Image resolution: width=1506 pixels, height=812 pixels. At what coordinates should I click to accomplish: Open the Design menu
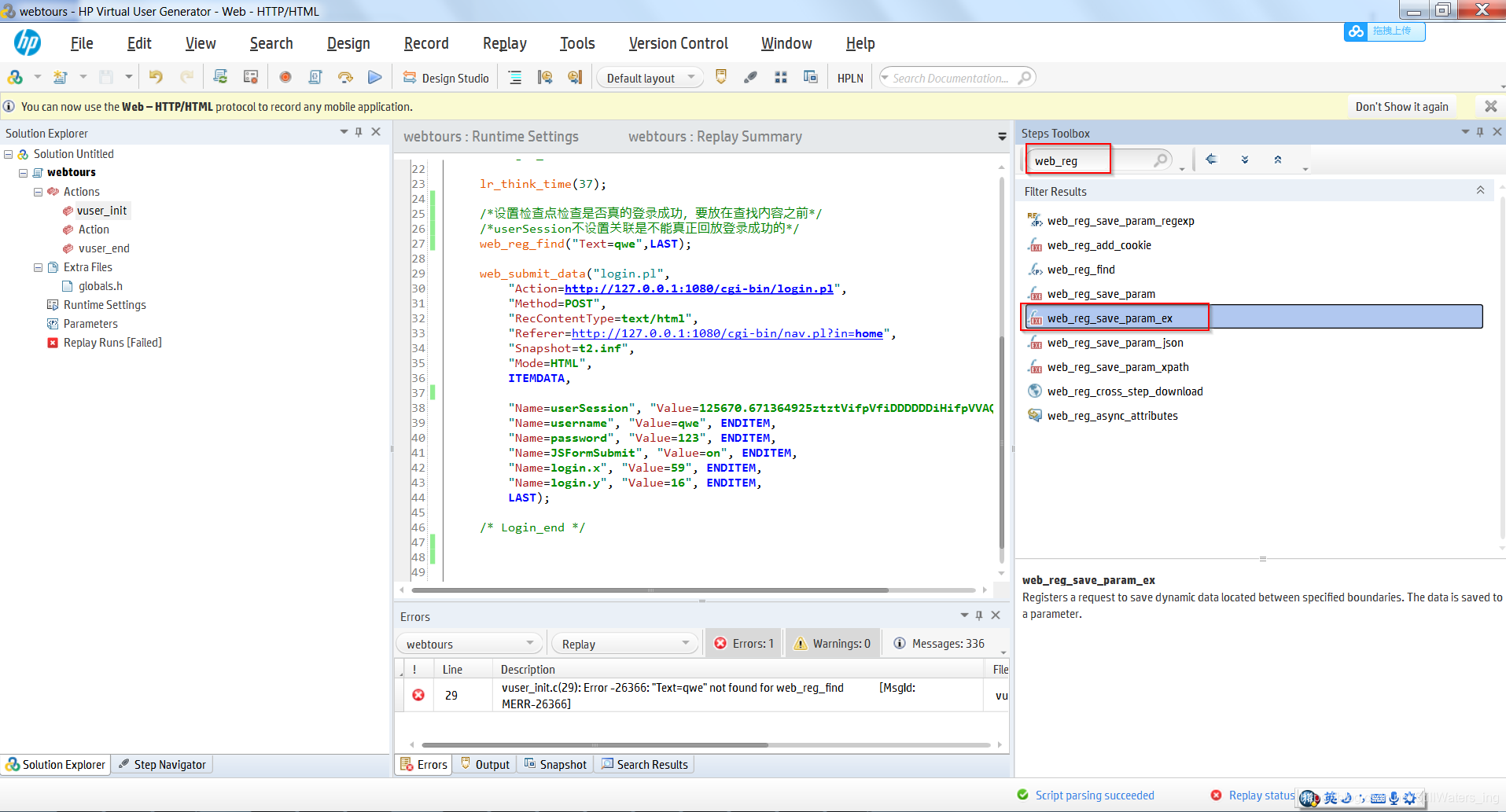(x=348, y=43)
